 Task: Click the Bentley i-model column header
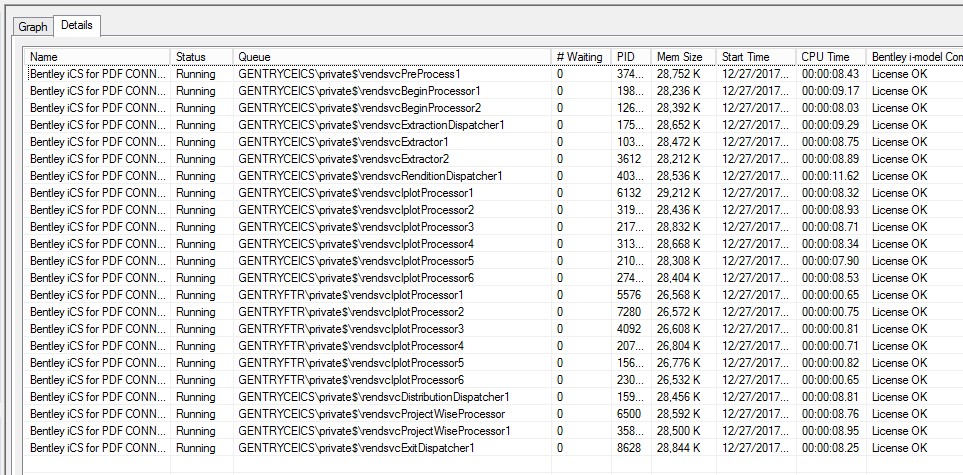(914, 57)
